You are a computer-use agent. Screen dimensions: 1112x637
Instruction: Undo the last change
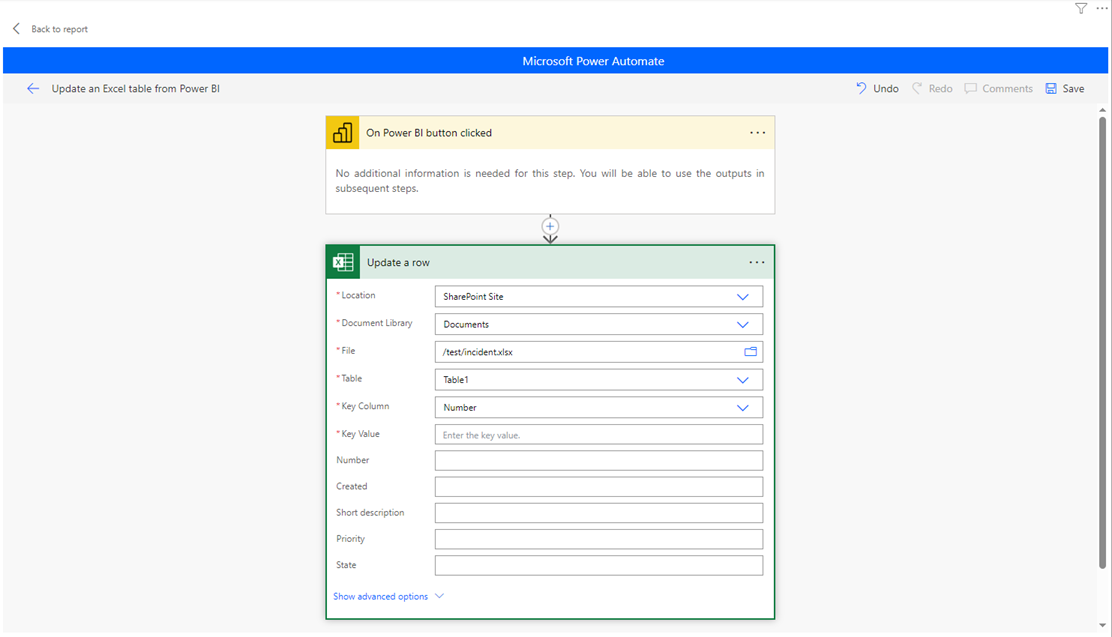(877, 89)
